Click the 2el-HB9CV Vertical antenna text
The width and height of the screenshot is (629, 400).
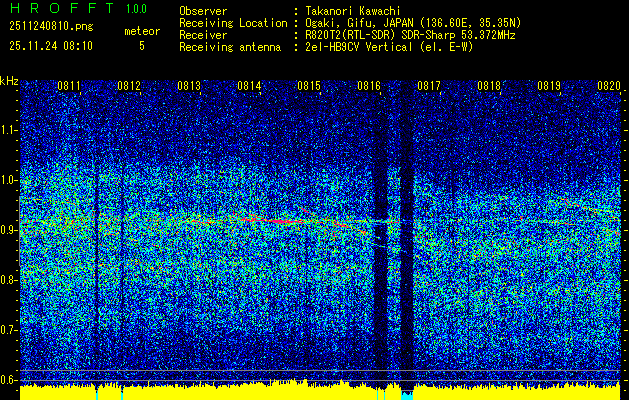tap(389, 47)
